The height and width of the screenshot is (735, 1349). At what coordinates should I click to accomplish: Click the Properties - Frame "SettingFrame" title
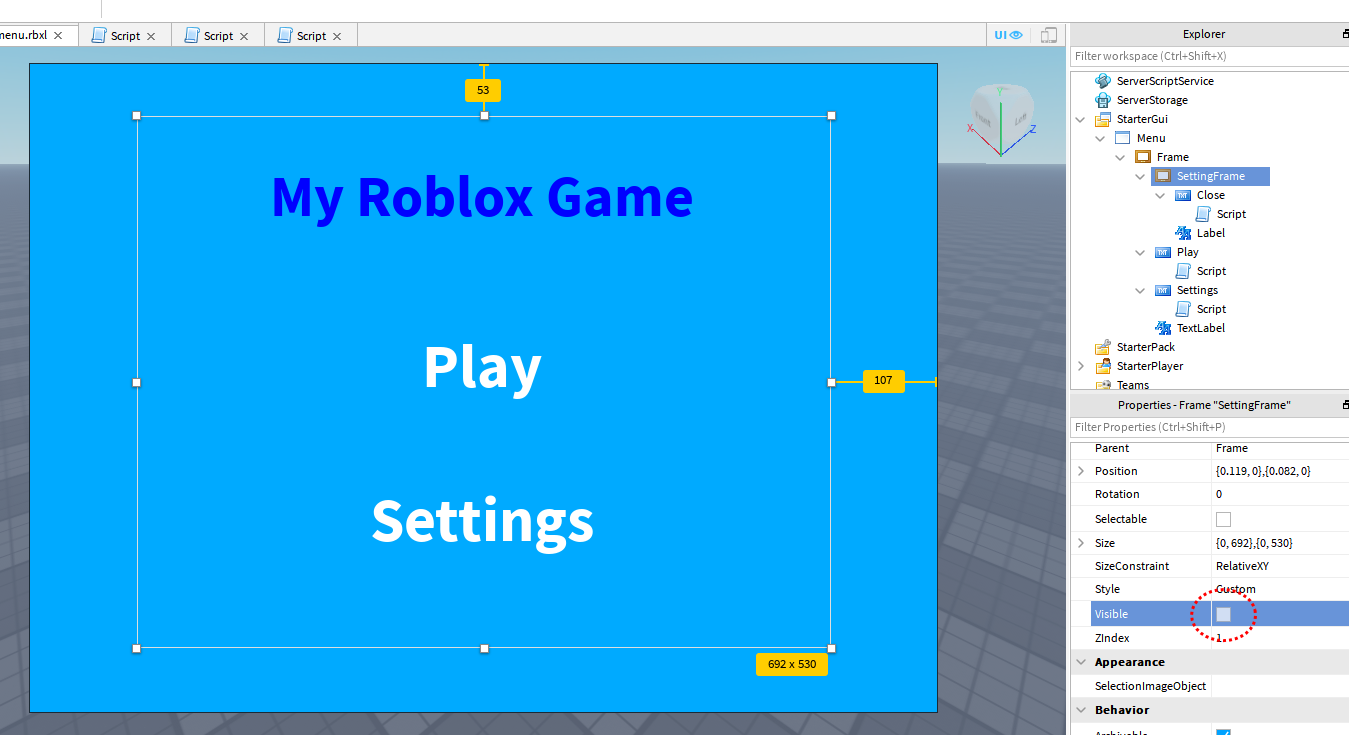[x=1204, y=405]
